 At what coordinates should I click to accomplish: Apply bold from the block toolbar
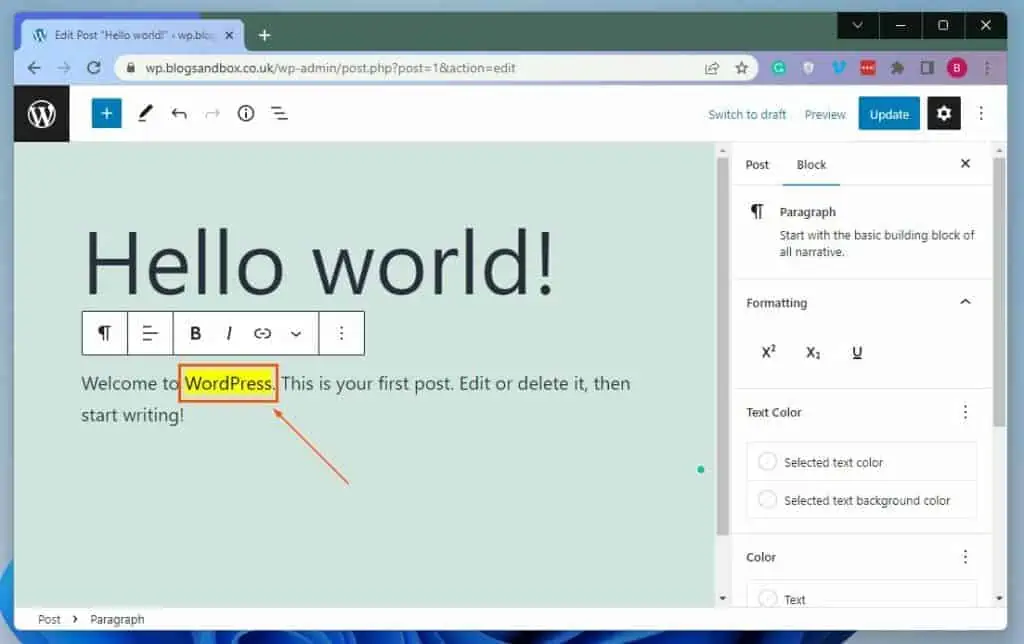coord(196,333)
